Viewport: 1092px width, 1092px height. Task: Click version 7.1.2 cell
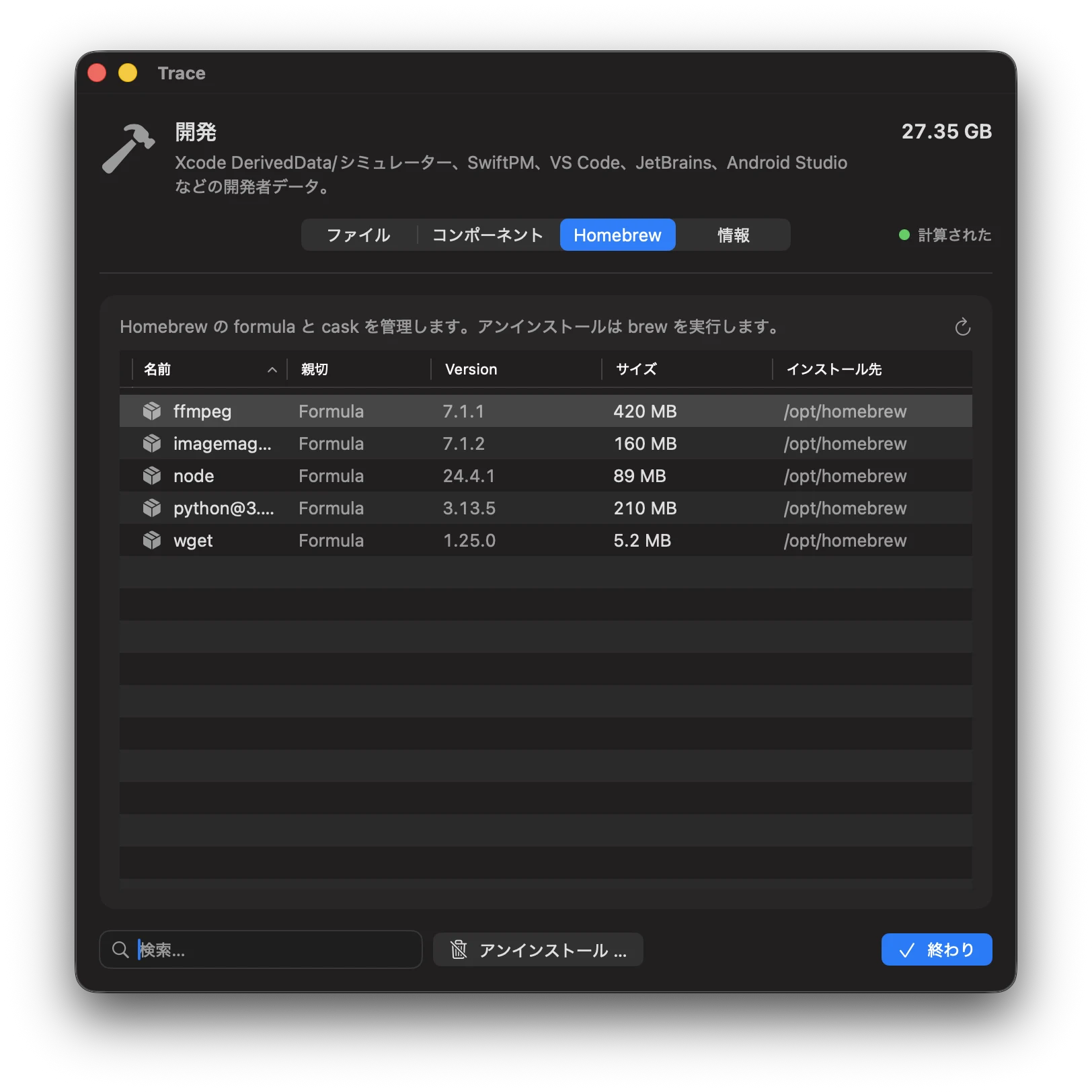point(463,443)
